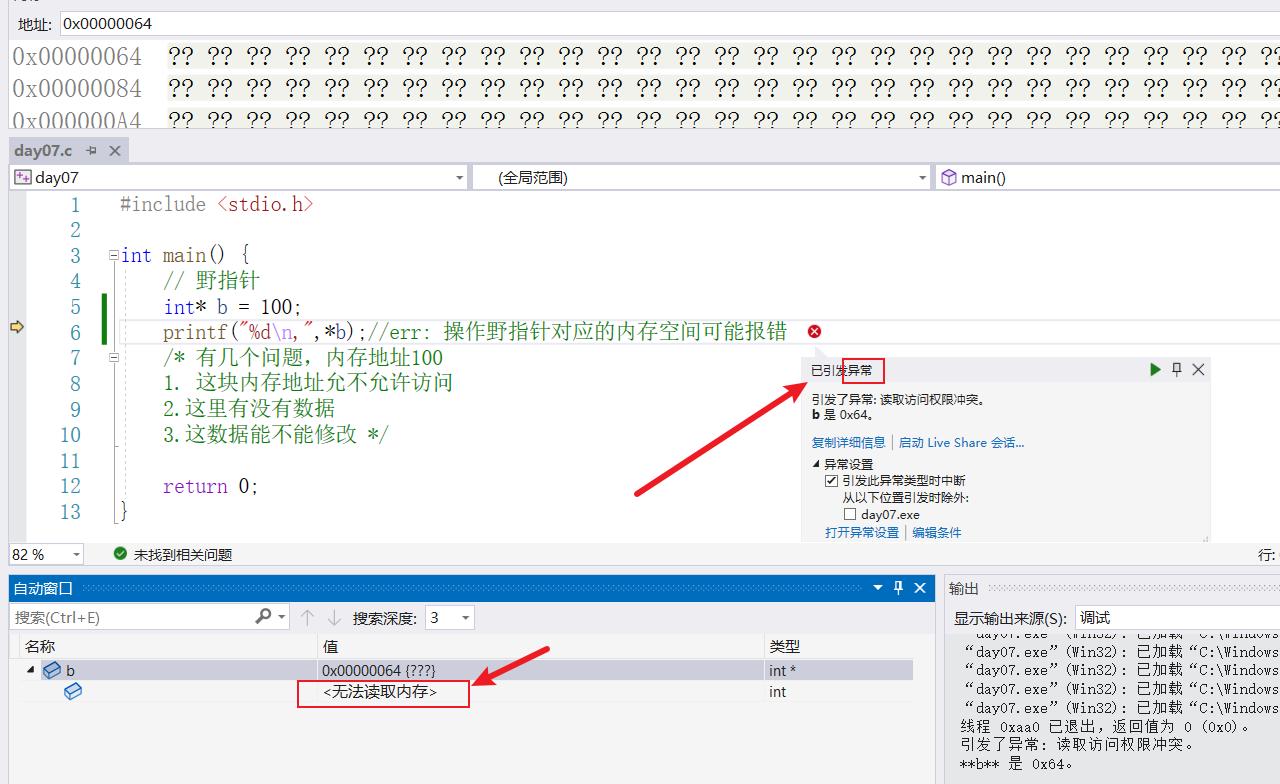Open the day07 project dropdown

[x=459, y=178]
